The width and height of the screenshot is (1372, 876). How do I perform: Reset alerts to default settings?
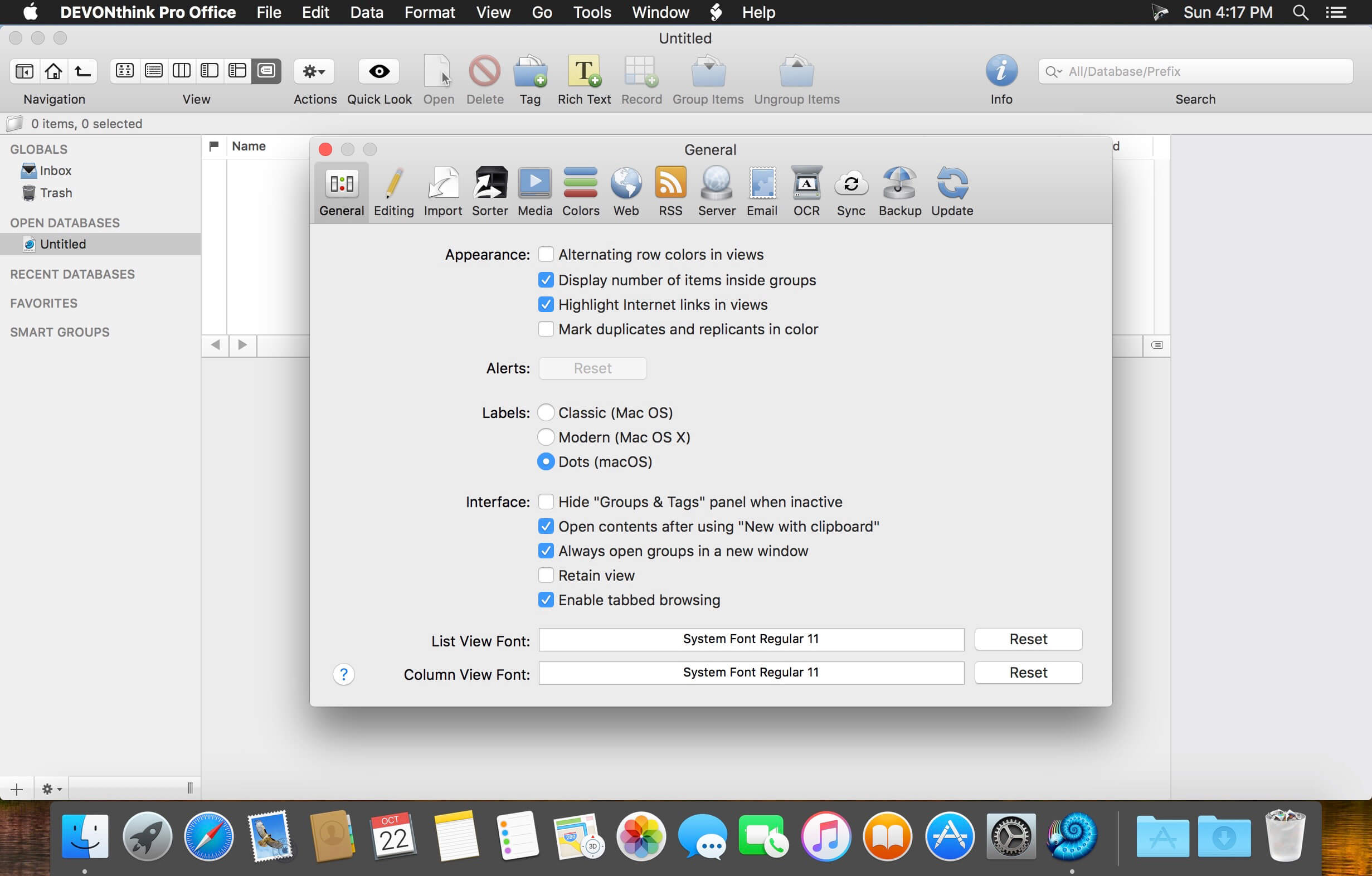click(592, 368)
